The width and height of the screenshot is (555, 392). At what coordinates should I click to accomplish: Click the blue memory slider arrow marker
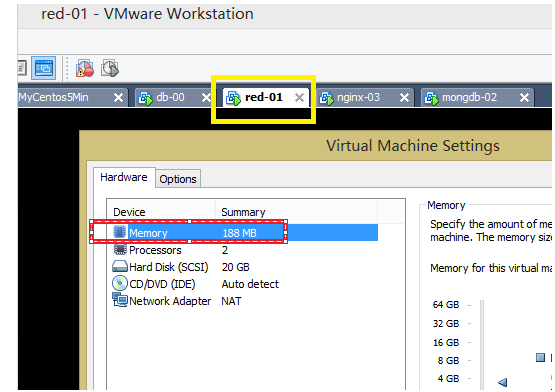point(502,382)
